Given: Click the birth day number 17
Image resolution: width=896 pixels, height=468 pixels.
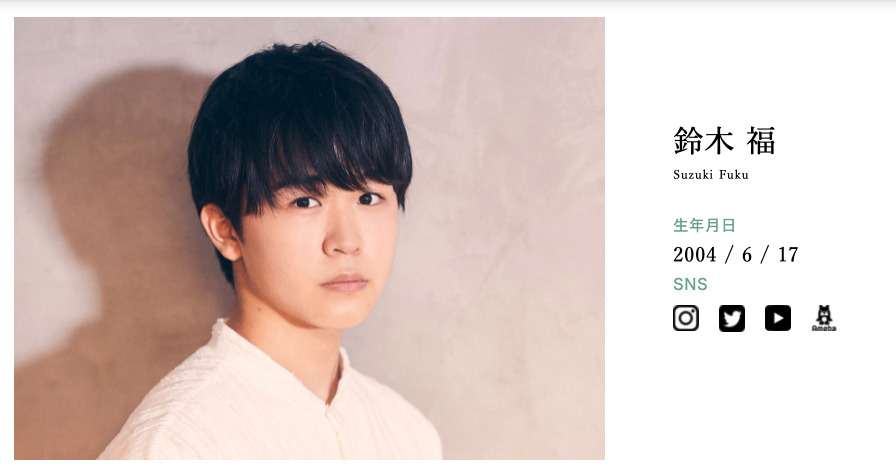Looking at the screenshot, I should [x=788, y=255].
